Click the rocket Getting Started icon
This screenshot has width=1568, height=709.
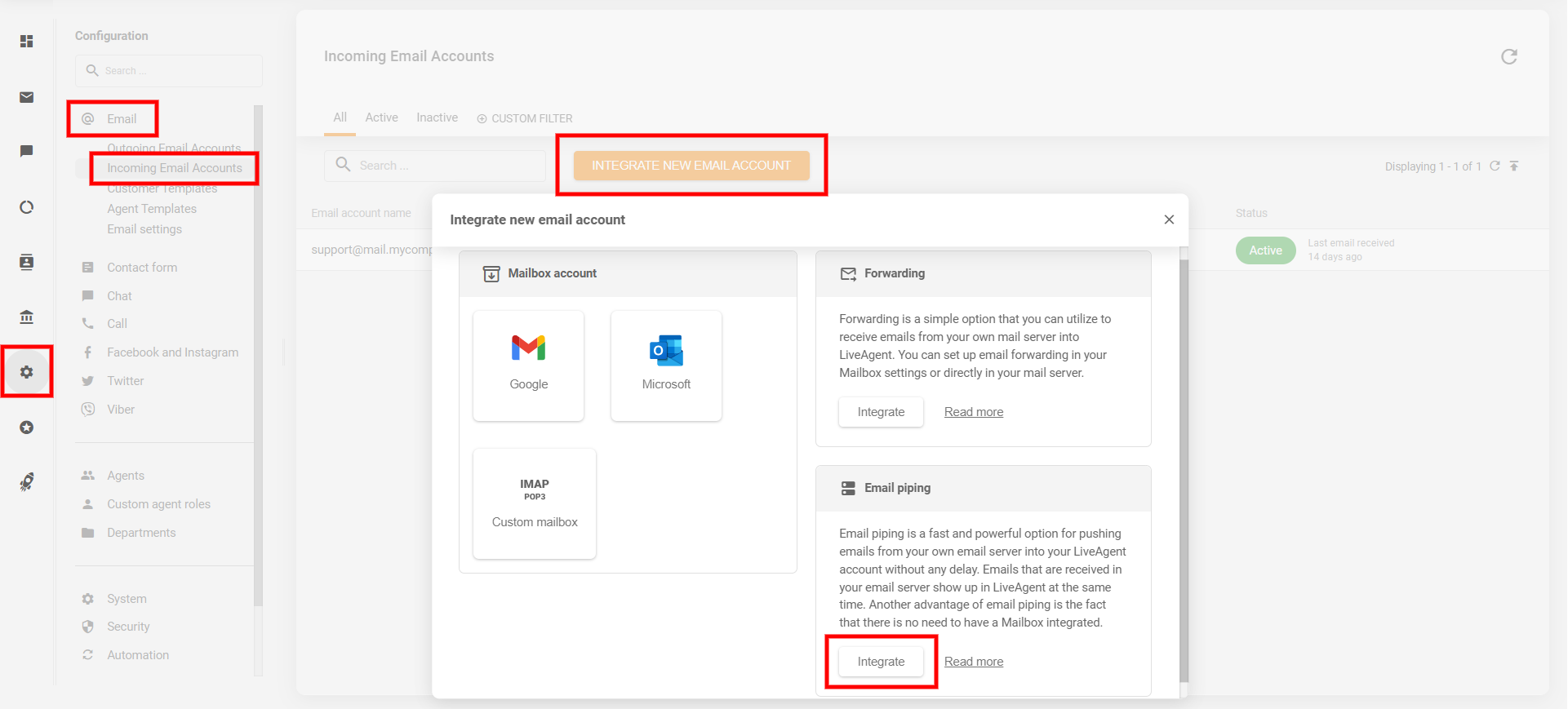pos(27,482)
